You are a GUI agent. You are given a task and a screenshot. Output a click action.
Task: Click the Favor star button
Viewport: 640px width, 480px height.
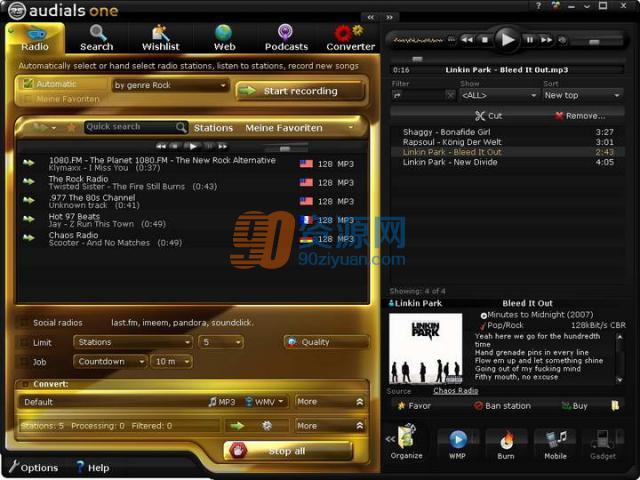click(414, 406)
